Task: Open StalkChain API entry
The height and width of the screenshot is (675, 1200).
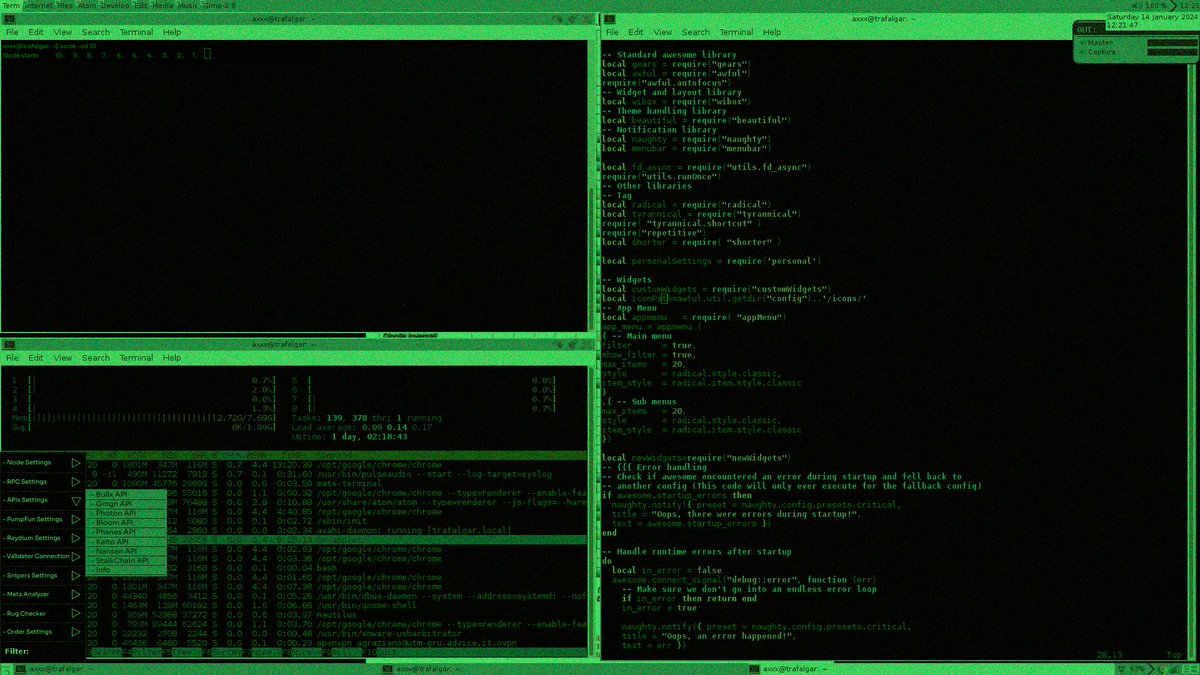Action: click(x=125, y=561)
